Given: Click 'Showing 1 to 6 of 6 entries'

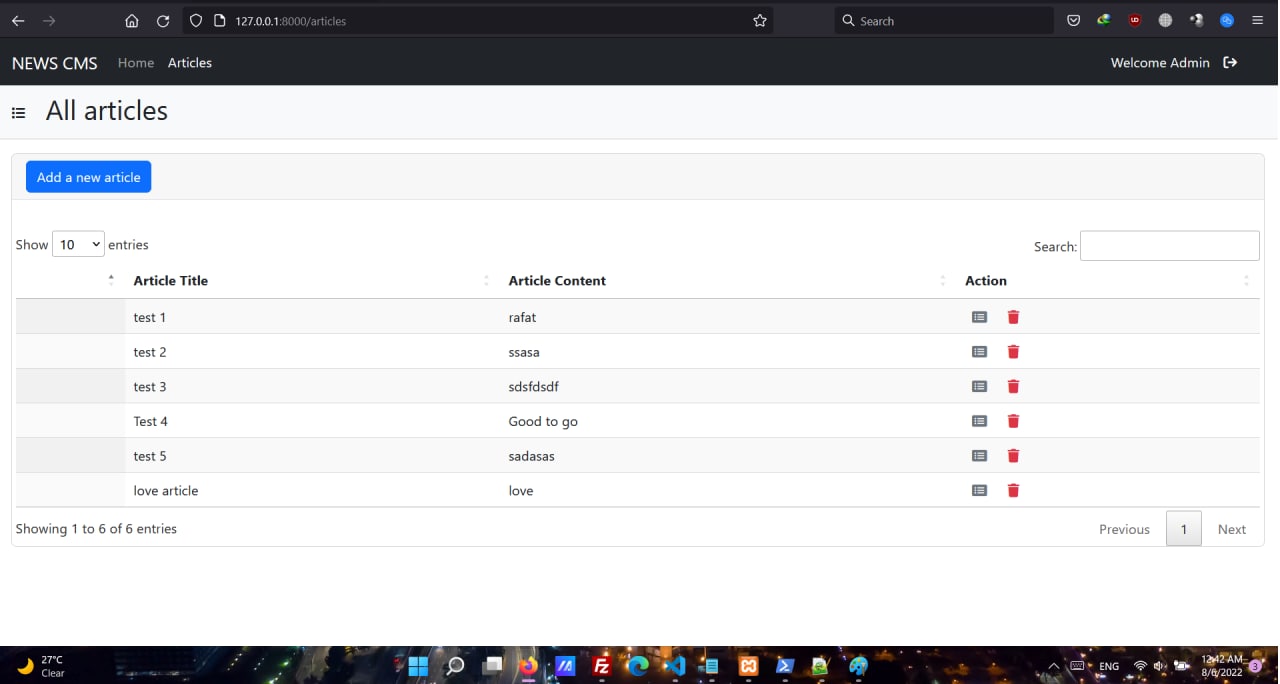Looking at the screenshot, I should pos(96,529).
